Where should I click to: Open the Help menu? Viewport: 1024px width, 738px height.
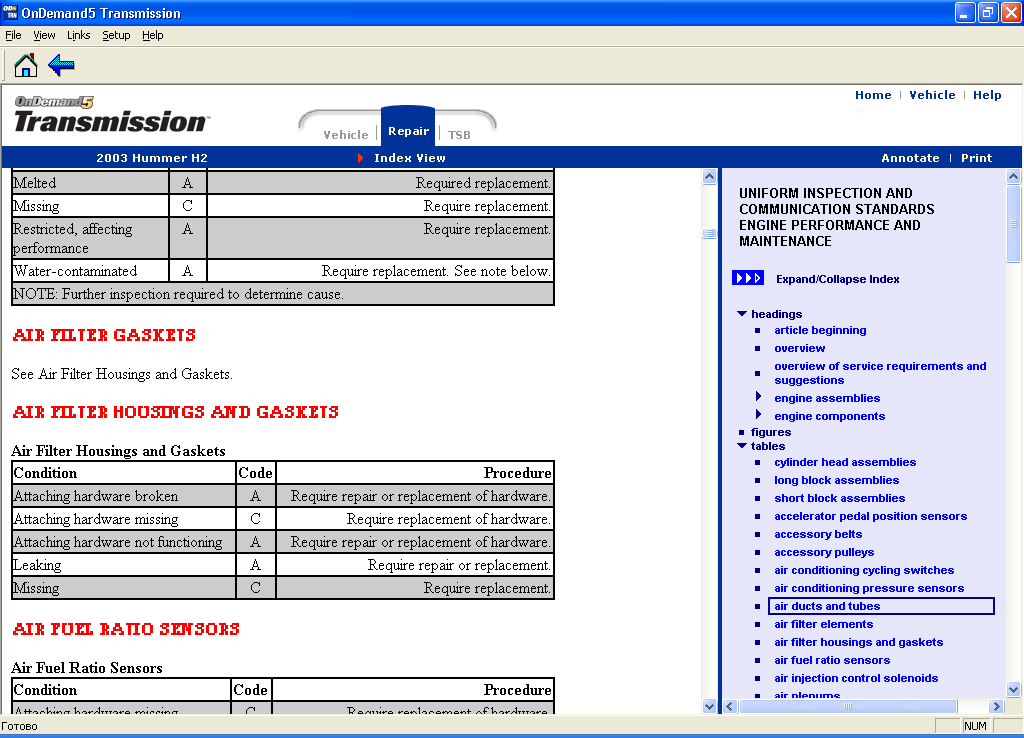(x=153, y=35)
